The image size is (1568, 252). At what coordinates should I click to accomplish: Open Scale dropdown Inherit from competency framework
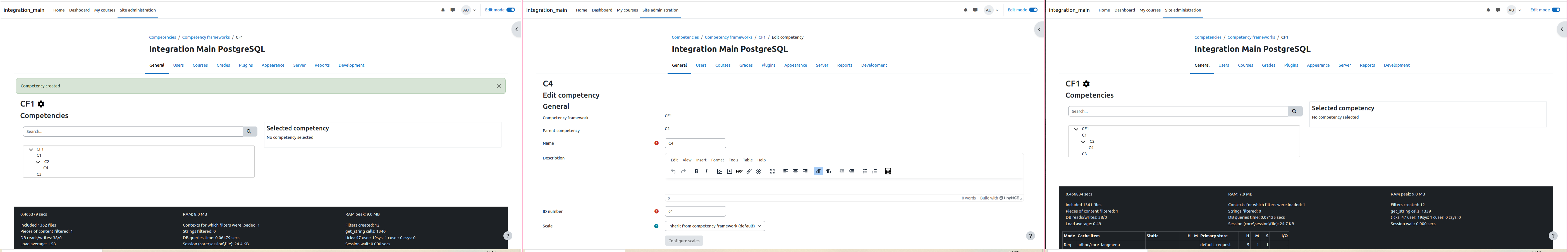[714, 226]
